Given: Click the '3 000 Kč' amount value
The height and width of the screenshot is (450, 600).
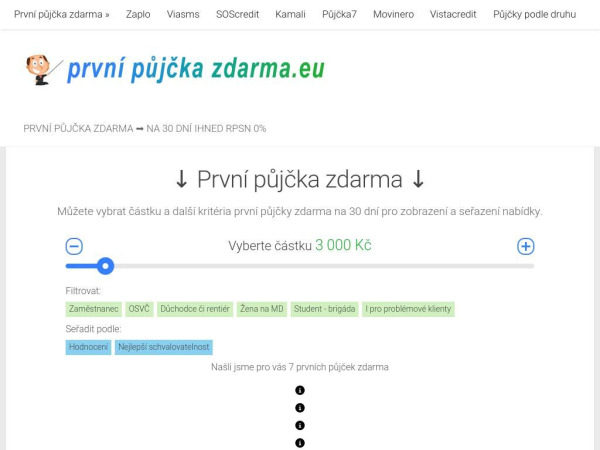Looking at the screenshot, I should point(343,245).
